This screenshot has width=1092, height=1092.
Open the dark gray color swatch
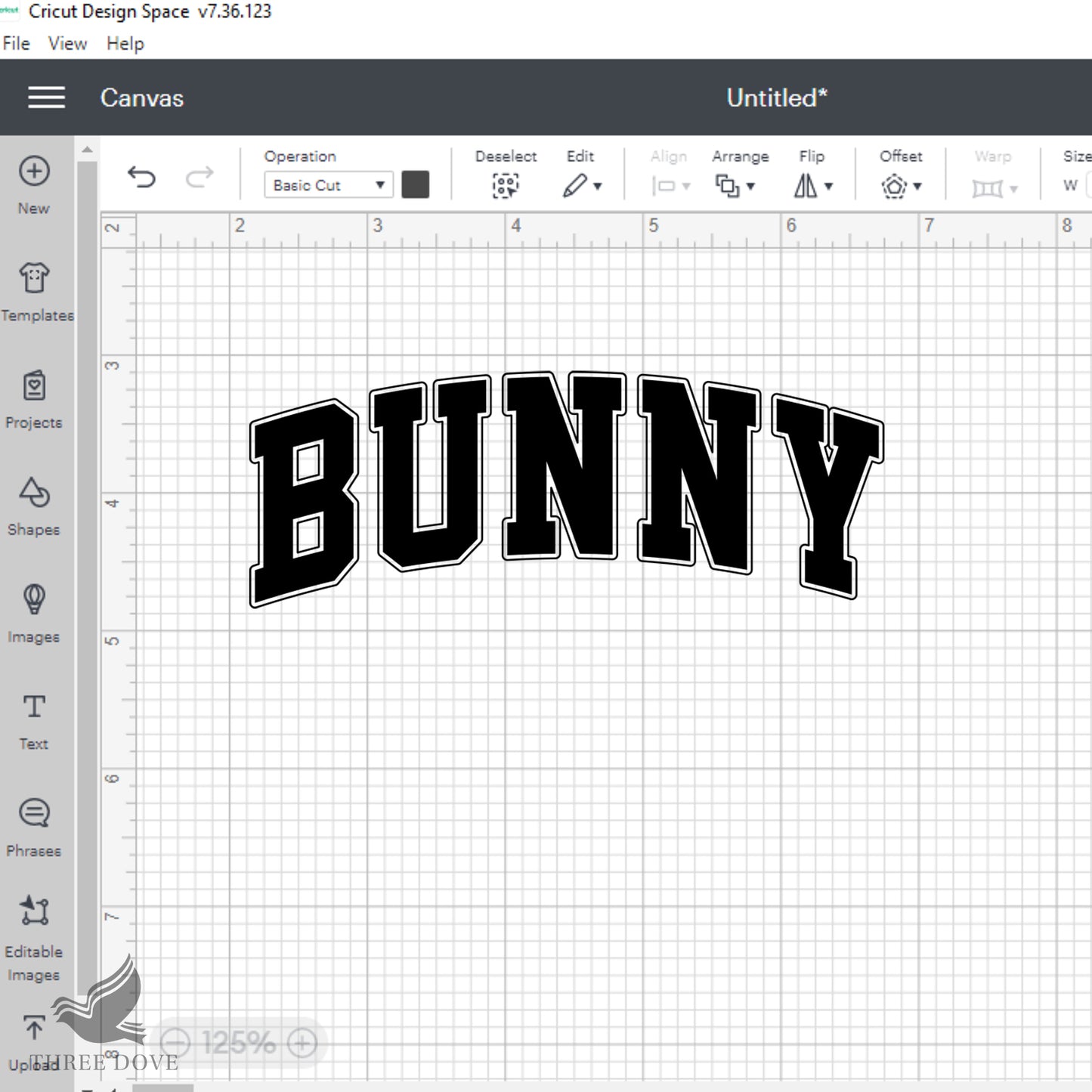[x=415, y=184]
